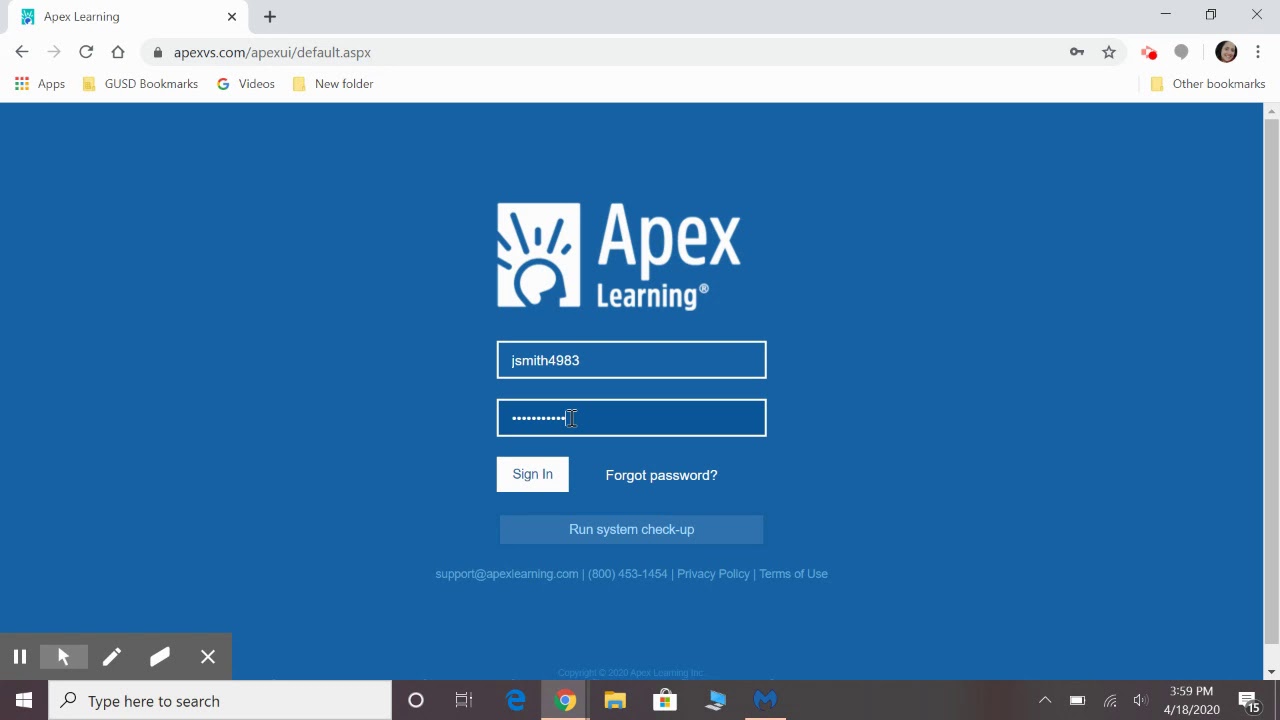The image size is (1280, 720).
Task: Select the recorder eraser tool
Action: click(160, 657)
